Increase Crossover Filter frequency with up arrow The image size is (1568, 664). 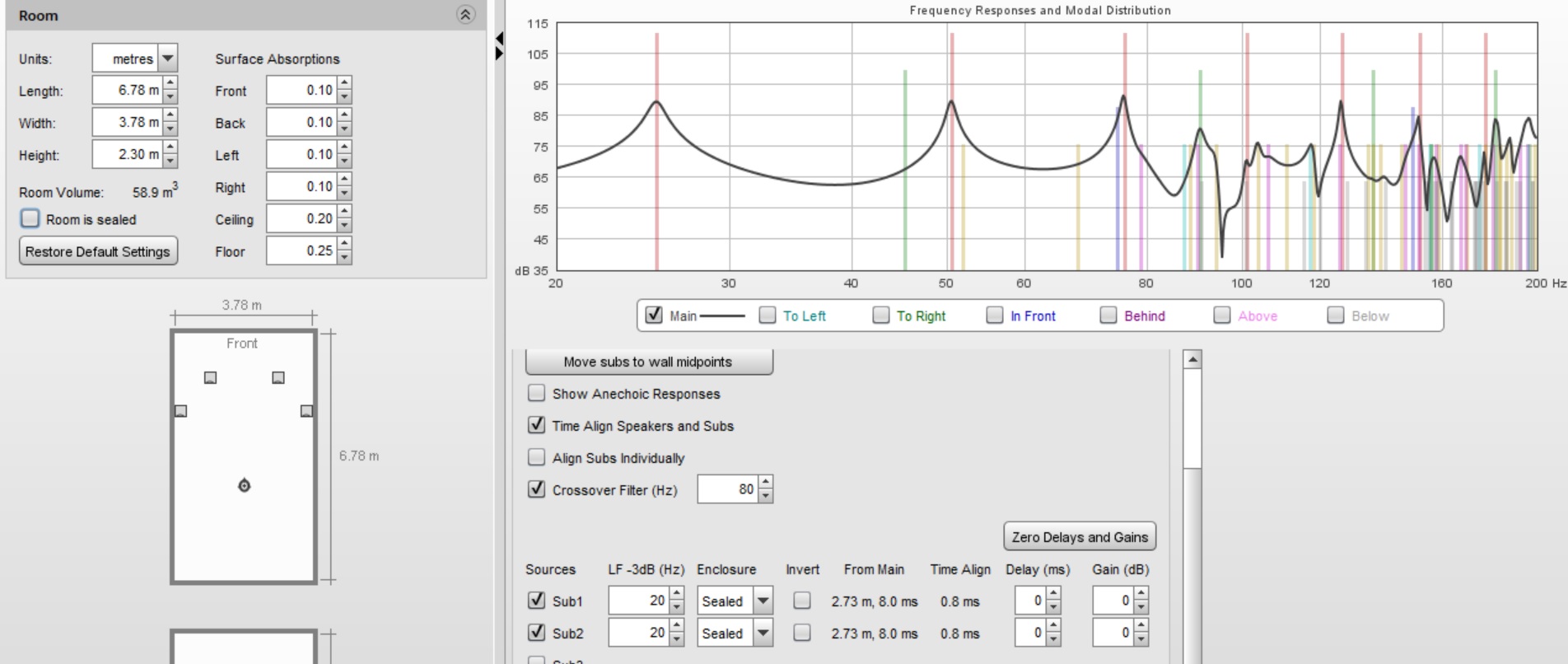(x=766, y=482)
